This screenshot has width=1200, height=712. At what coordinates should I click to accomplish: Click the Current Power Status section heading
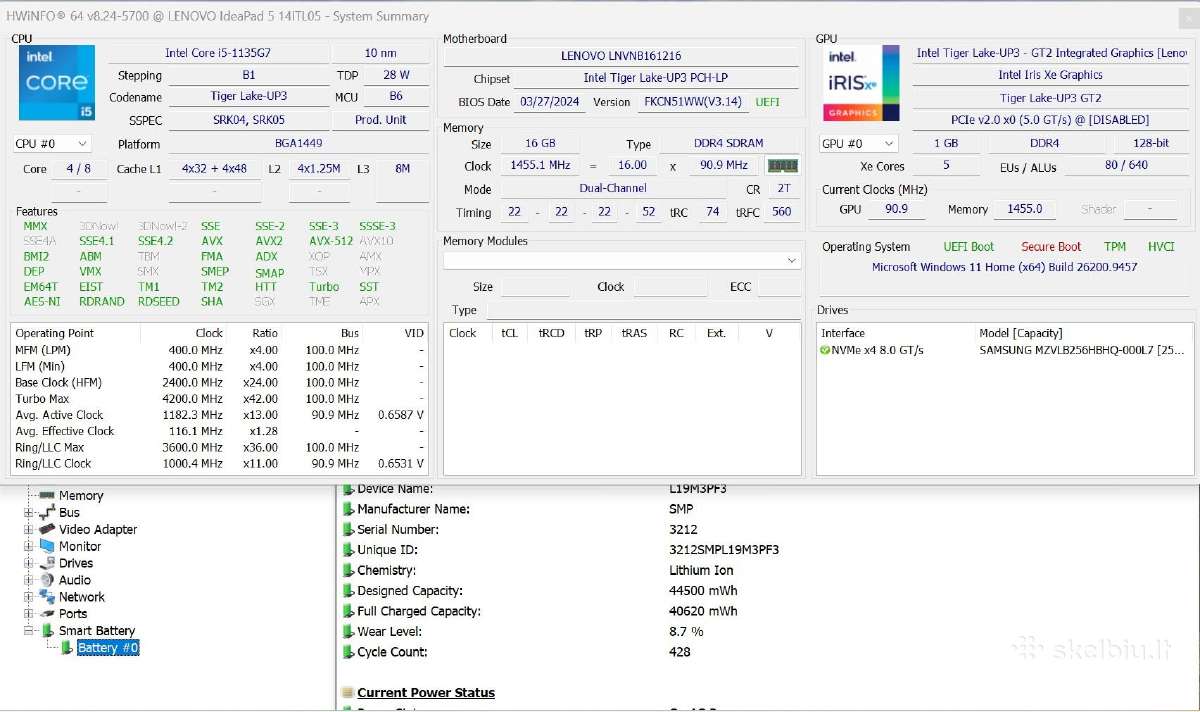(x=426, y=693)
